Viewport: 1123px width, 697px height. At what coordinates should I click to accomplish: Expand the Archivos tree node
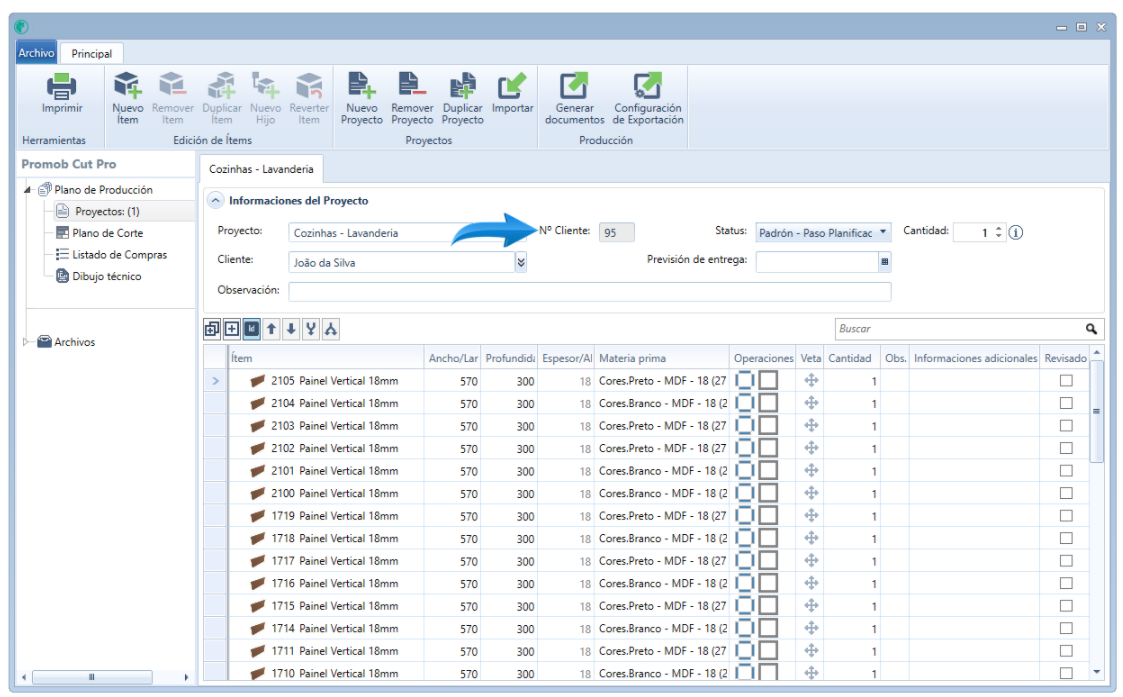[x=26, y=342]
